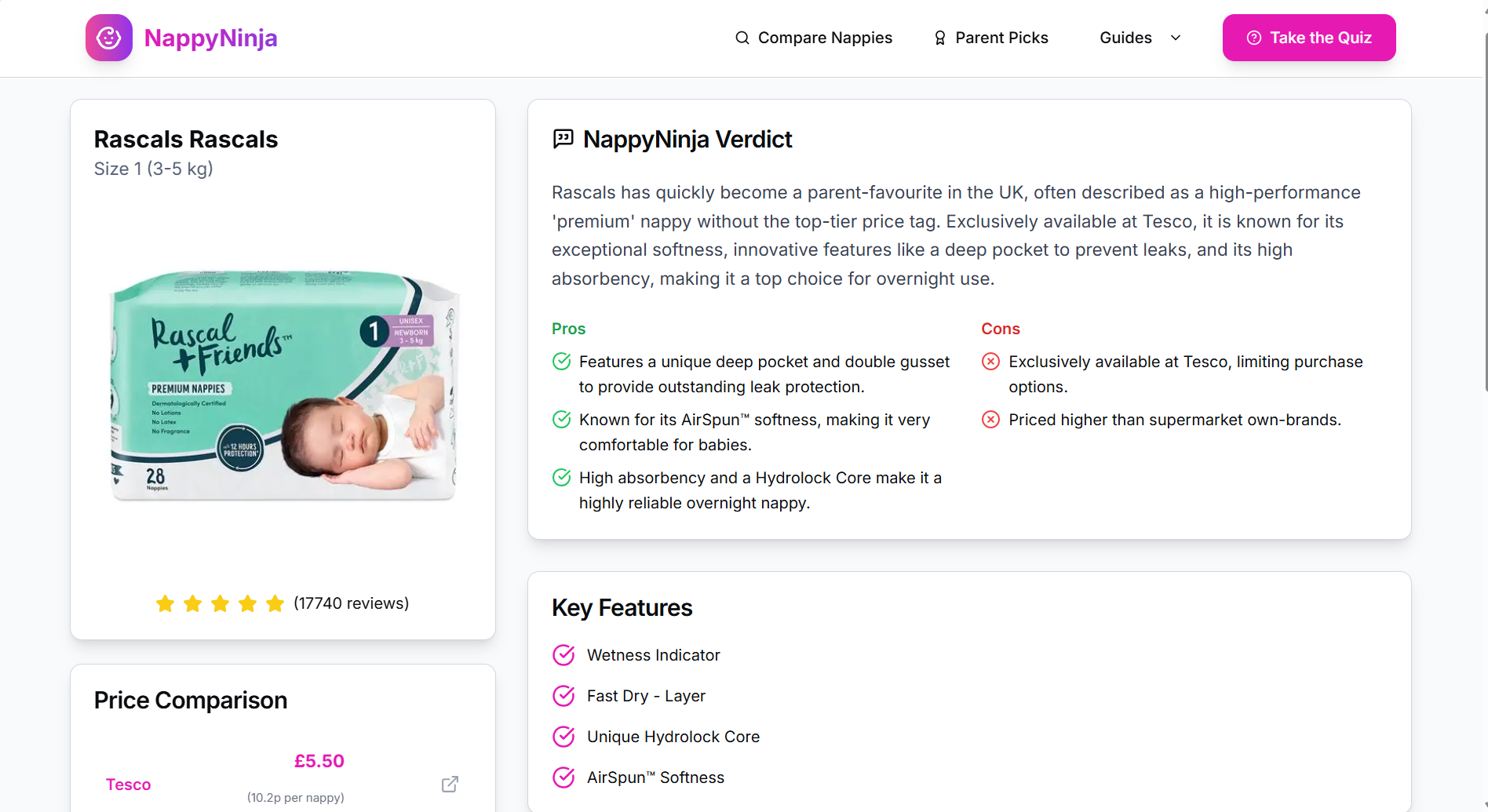Click the (17740 reviews) text
Screen dimensions: 1488x812
[351, 603]
